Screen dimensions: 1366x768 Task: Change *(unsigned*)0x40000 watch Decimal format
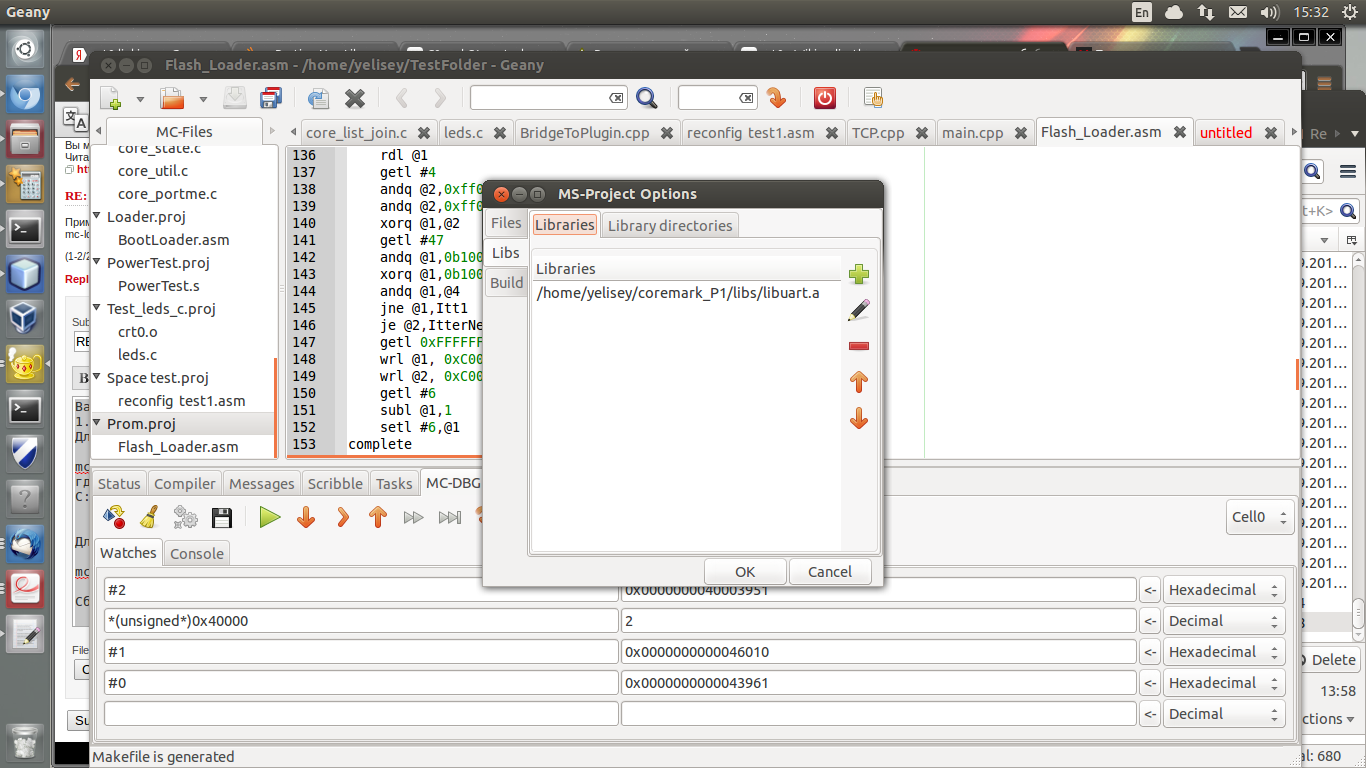(x=1224, y=621)
